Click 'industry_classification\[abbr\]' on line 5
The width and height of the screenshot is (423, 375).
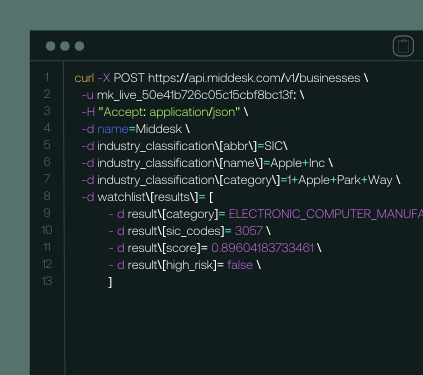[x=177, y=146]
